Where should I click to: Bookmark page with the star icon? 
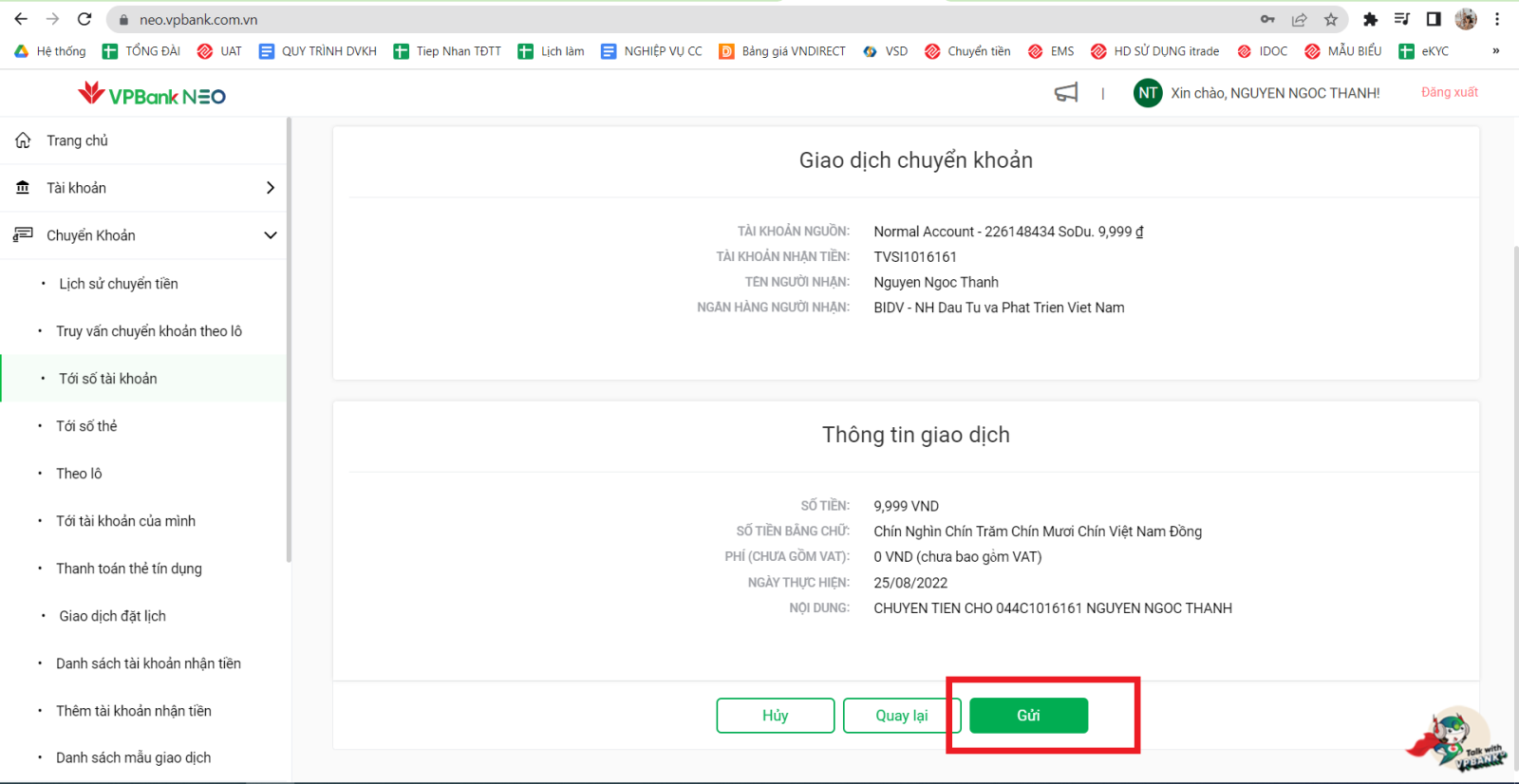pos(1331,20)
